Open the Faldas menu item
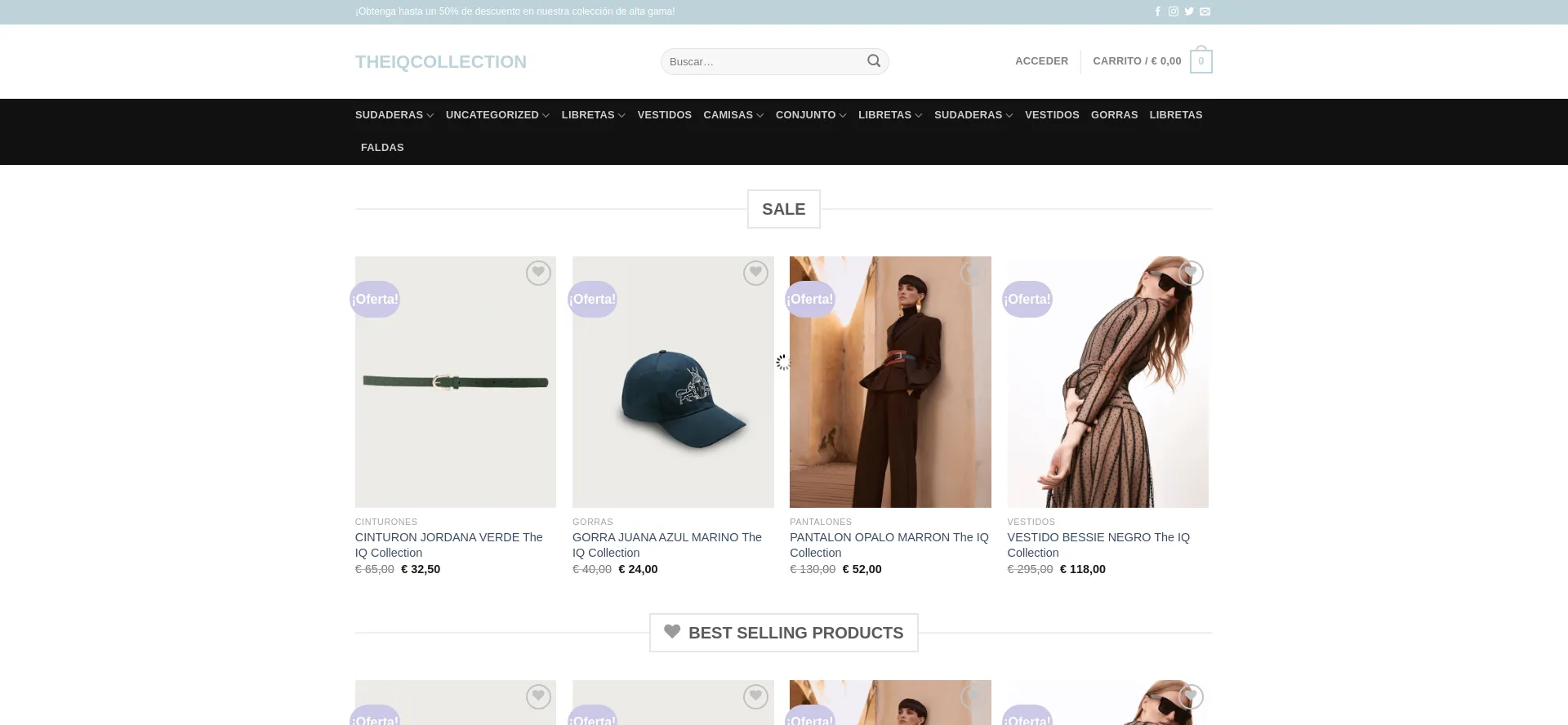The height and width of the screenshot is (725, 1568). coord(382,148)
